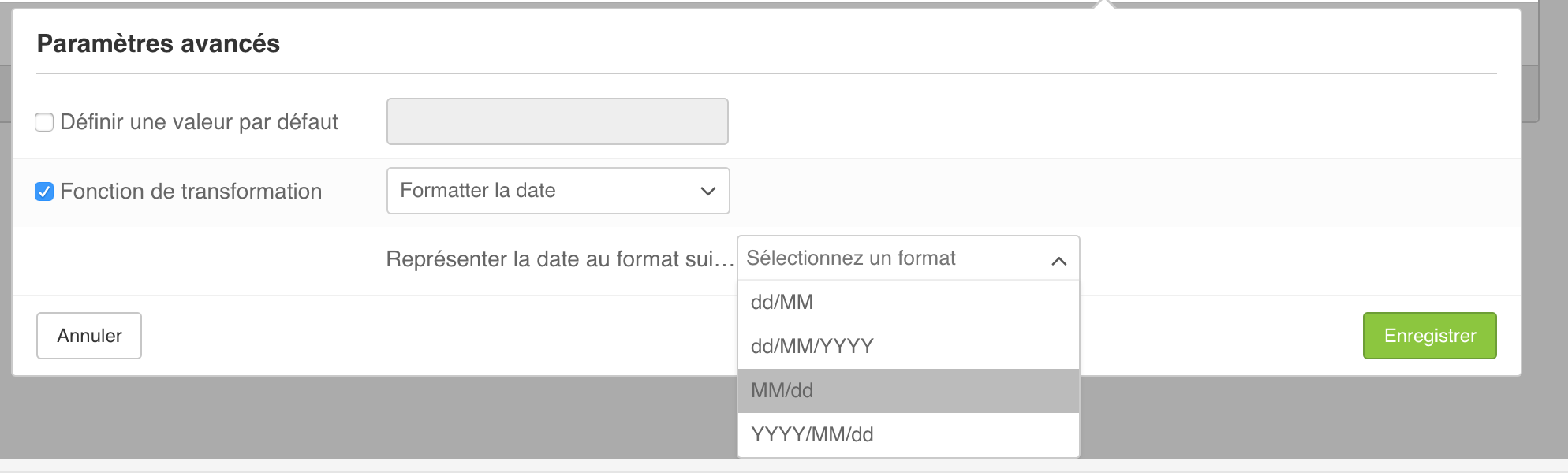1568x476 pixels.
Task: Save settings with the green Enregistrer button
Action: (x=1429, y=336)
